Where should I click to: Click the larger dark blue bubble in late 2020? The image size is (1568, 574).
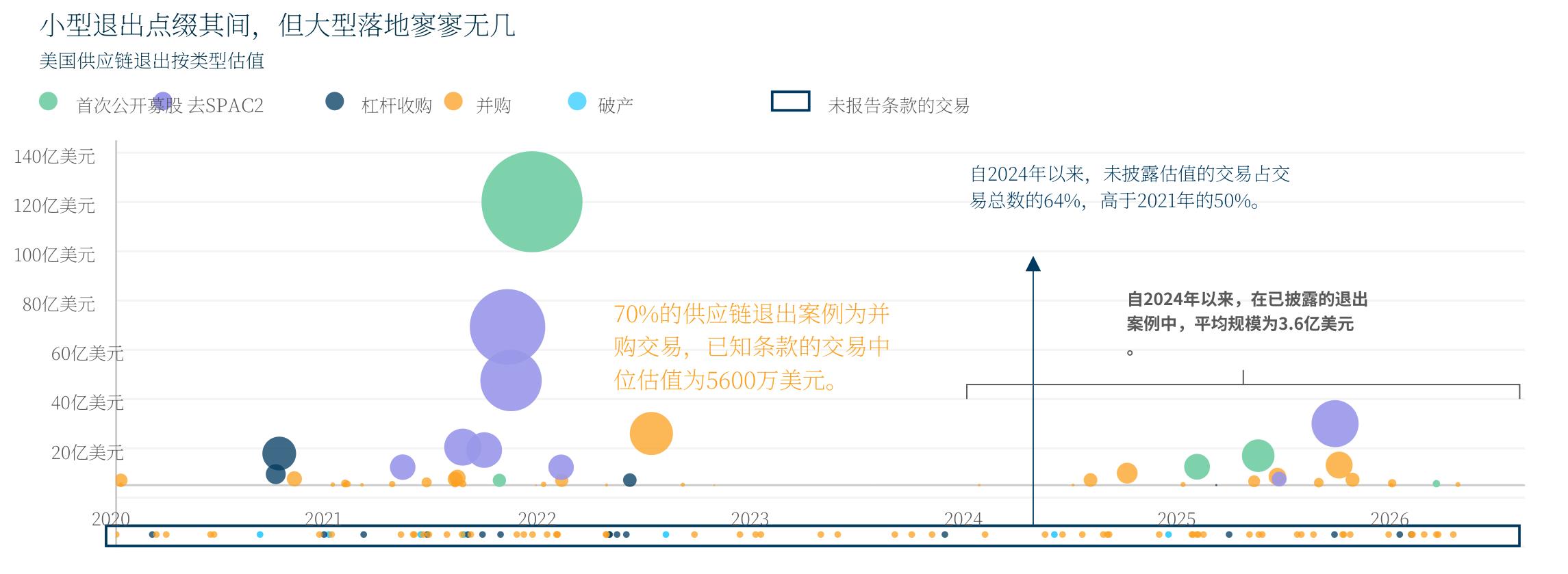pyautogui.click(x=279, y=453)
